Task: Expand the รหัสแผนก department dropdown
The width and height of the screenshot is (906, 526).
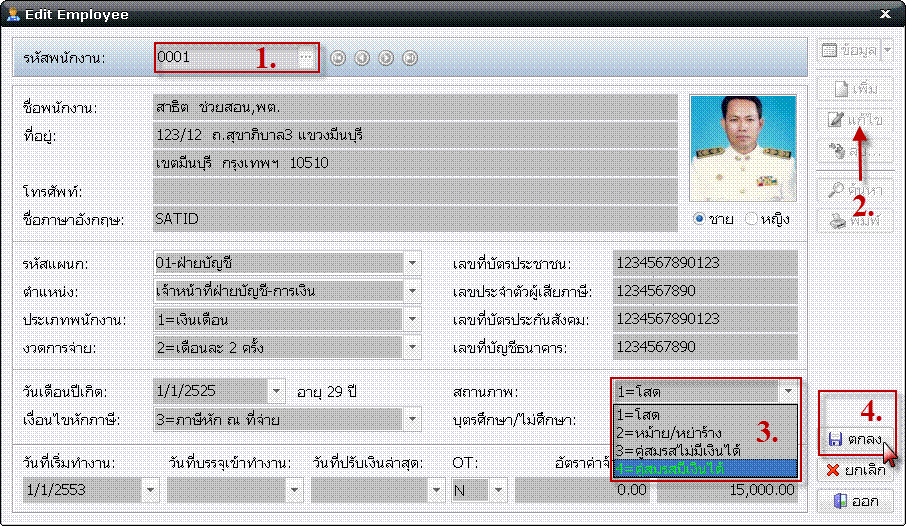Action: [413, 263]
